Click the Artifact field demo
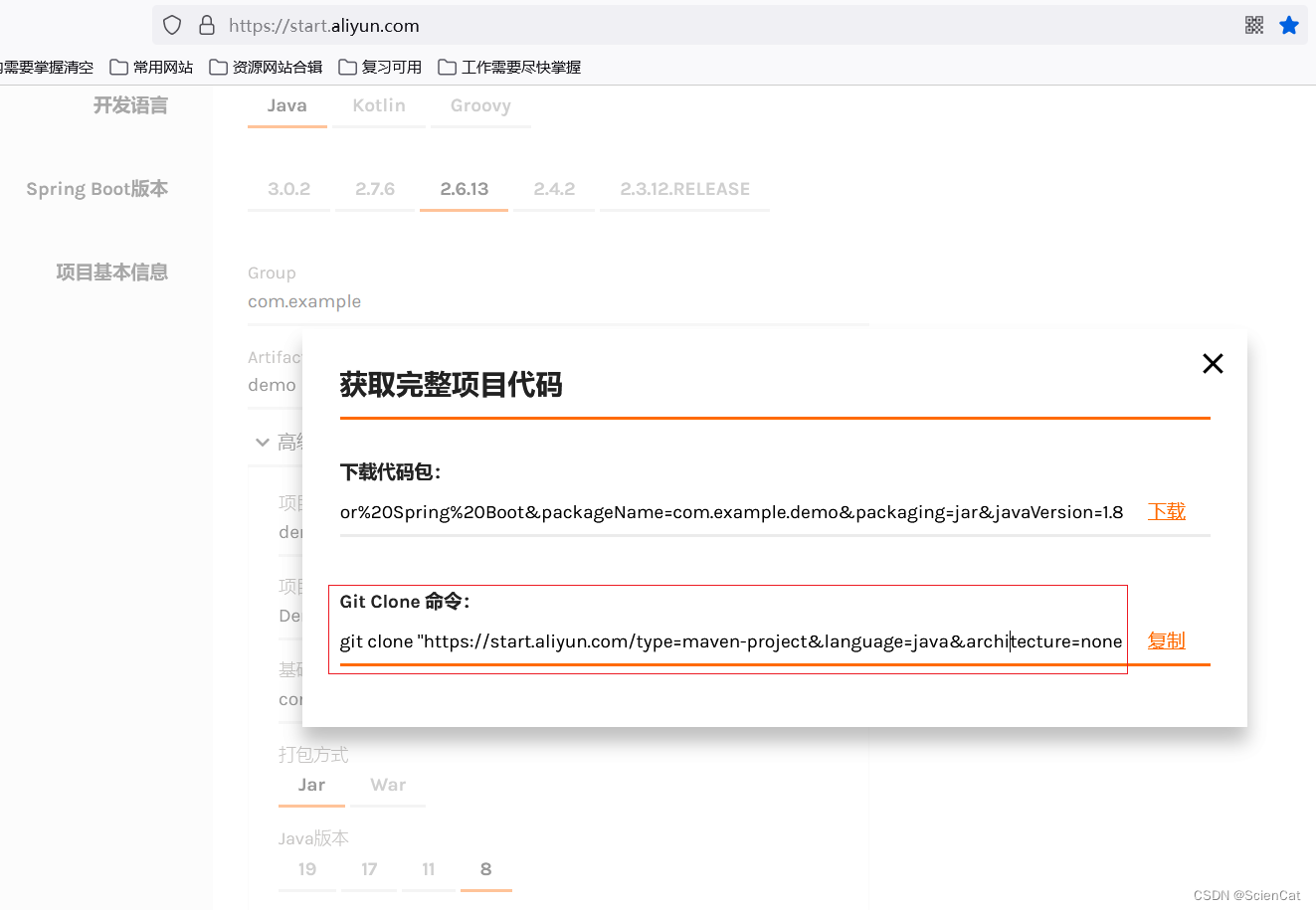Viewport: 1316px width, 910px height. pos(273,385)
